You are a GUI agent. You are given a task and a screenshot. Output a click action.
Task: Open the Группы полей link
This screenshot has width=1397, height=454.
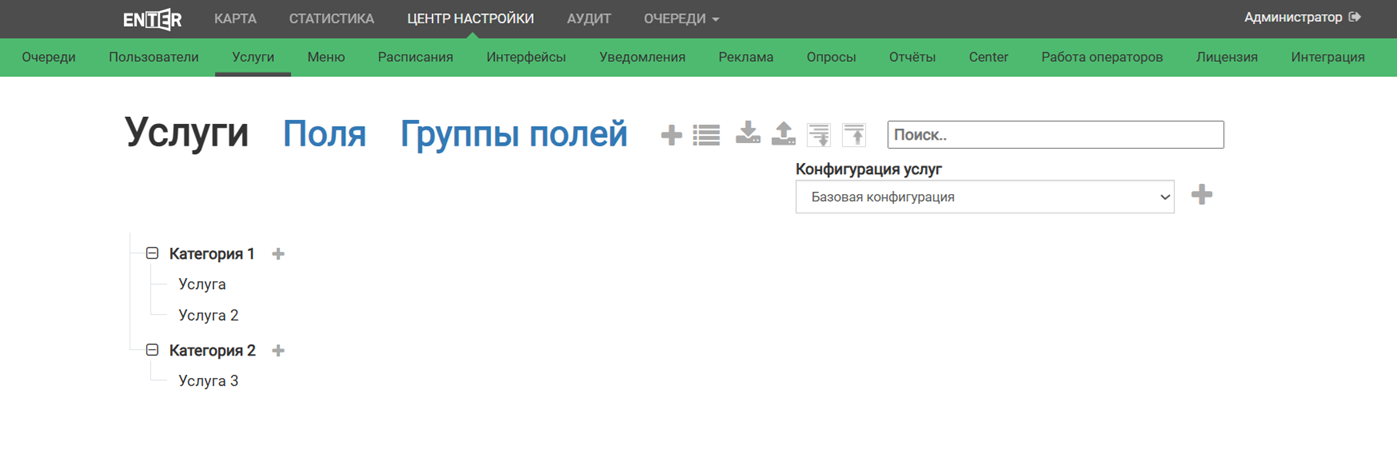pos(513,134)
